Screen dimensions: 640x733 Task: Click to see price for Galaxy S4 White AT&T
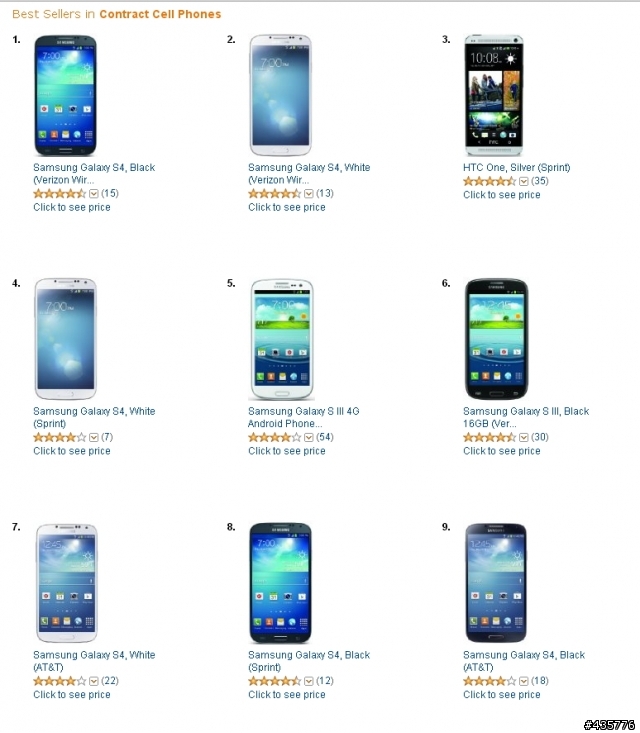(72, 695)
